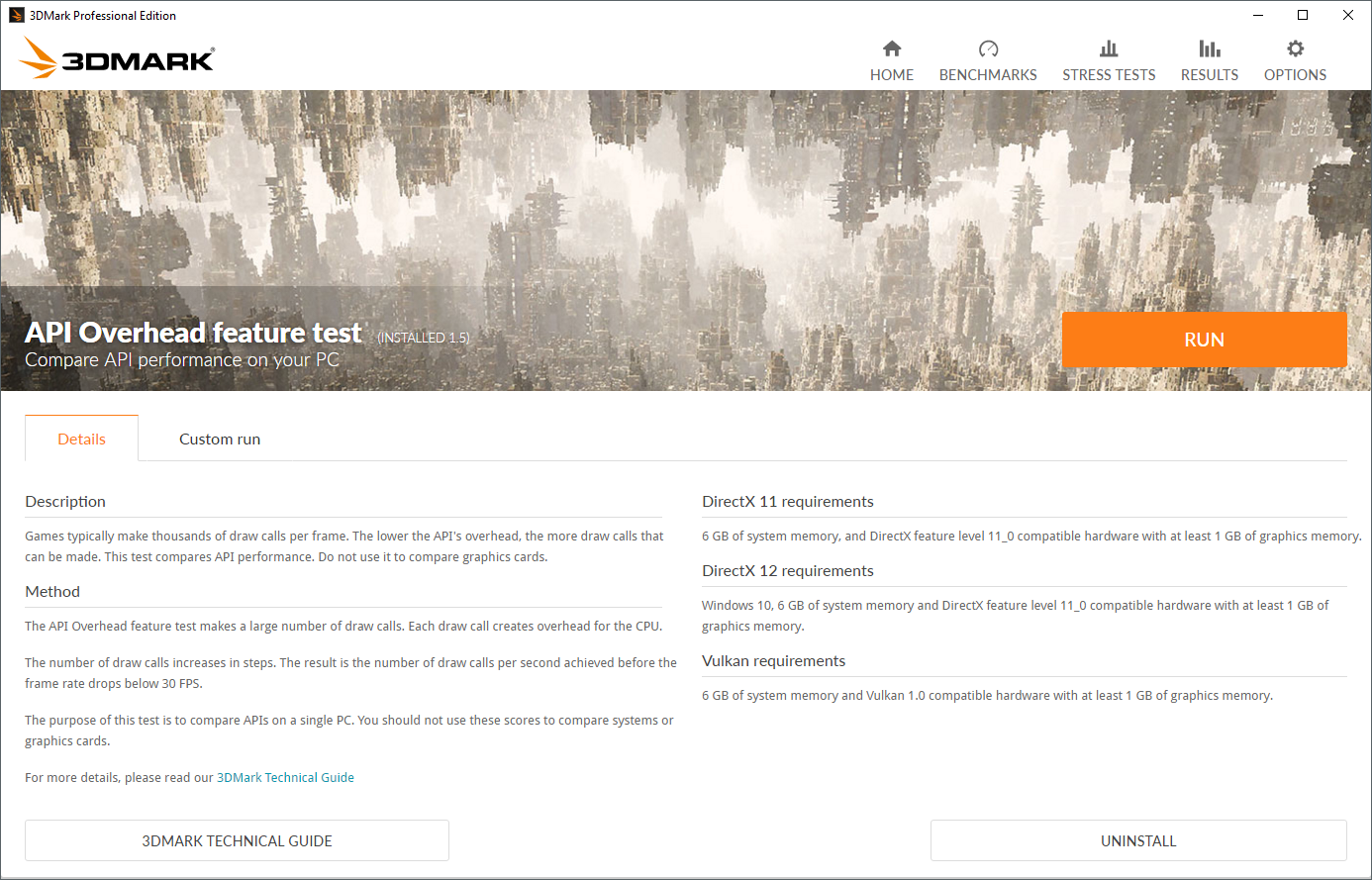Go to BENCHMARKS navigation label
Screen dimensions: 1372x880
point(988,75)
